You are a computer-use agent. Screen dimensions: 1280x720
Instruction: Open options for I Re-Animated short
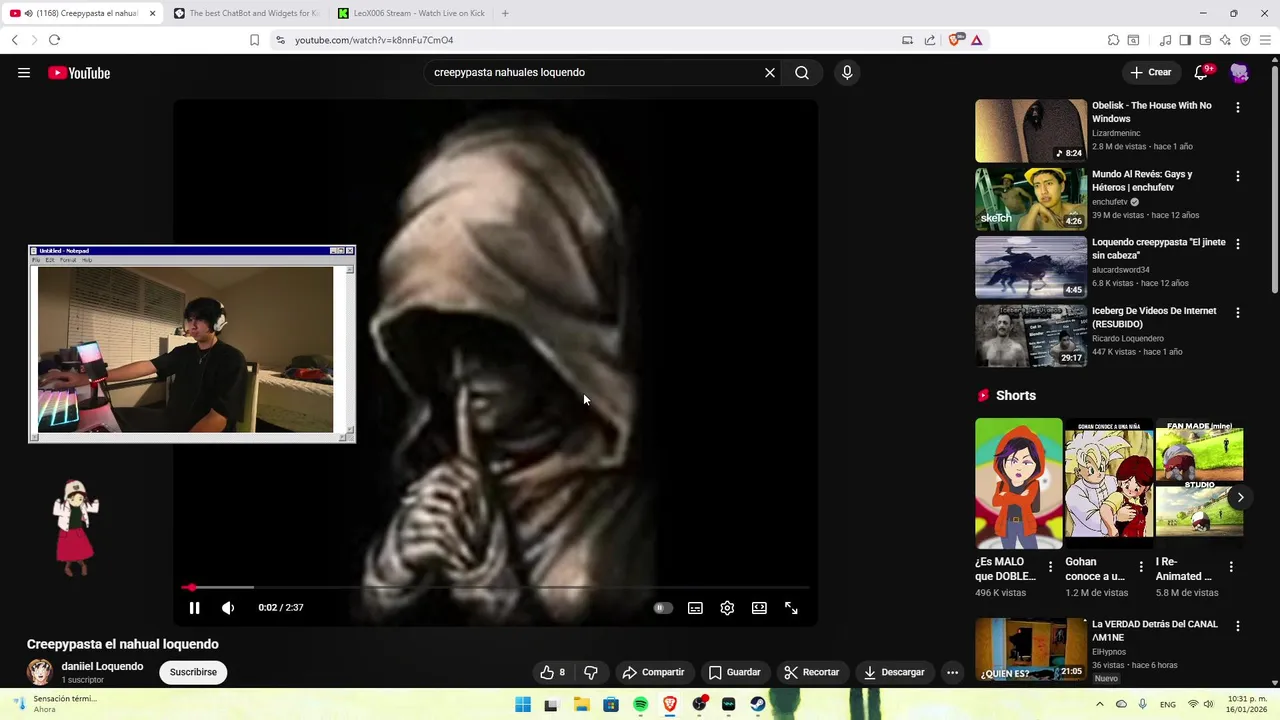(x=1231, y=567)
